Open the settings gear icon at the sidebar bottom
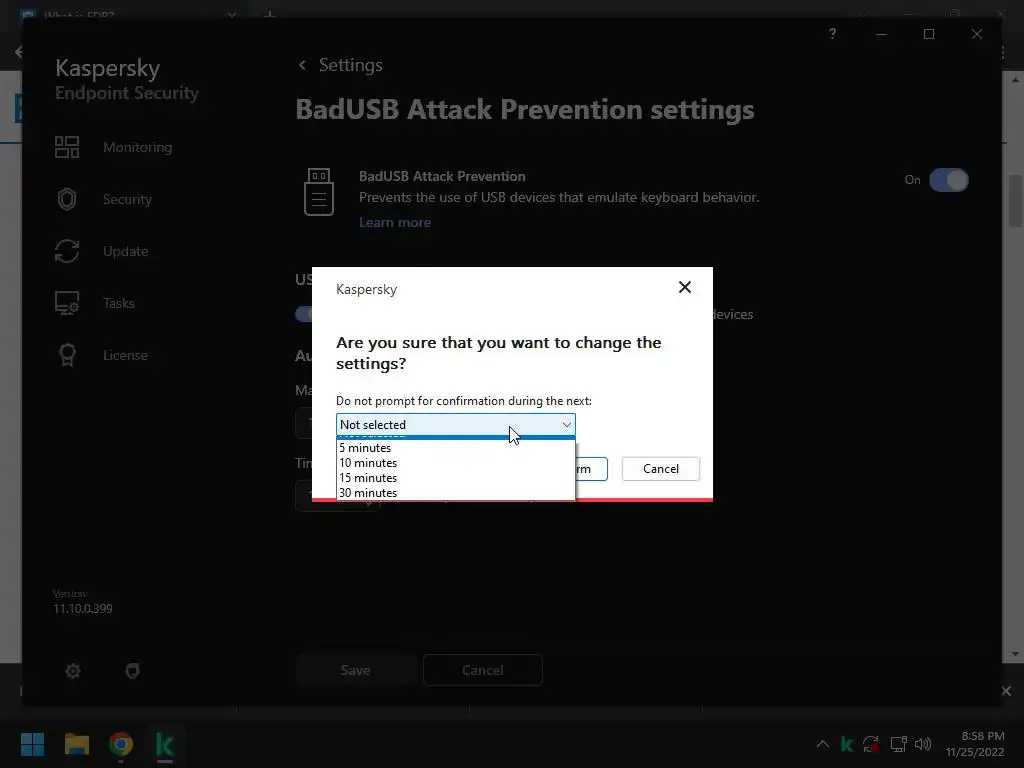This screenshot has width=1024, height=768. point(73,671)
